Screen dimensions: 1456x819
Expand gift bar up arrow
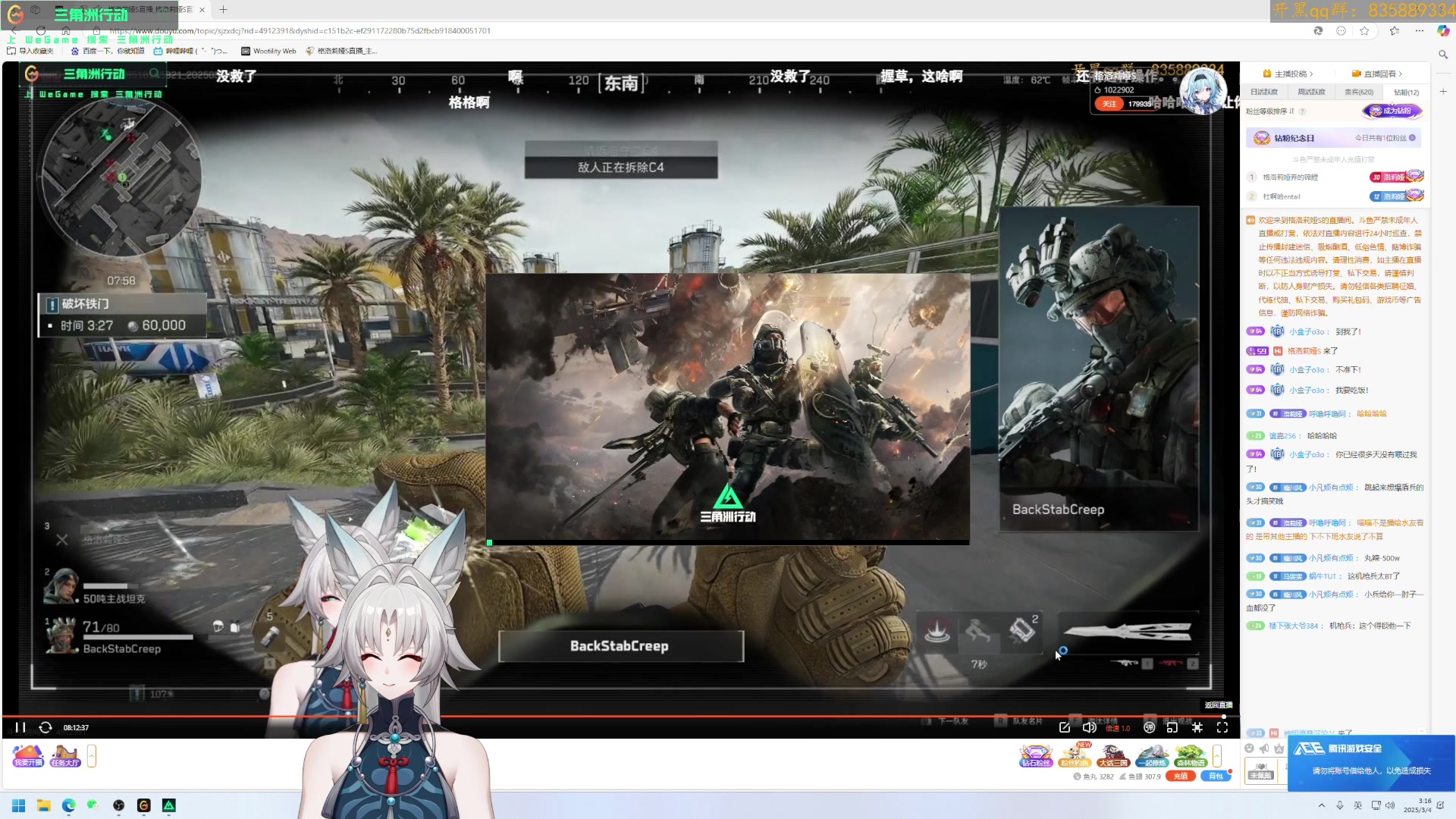(1217, 756)
